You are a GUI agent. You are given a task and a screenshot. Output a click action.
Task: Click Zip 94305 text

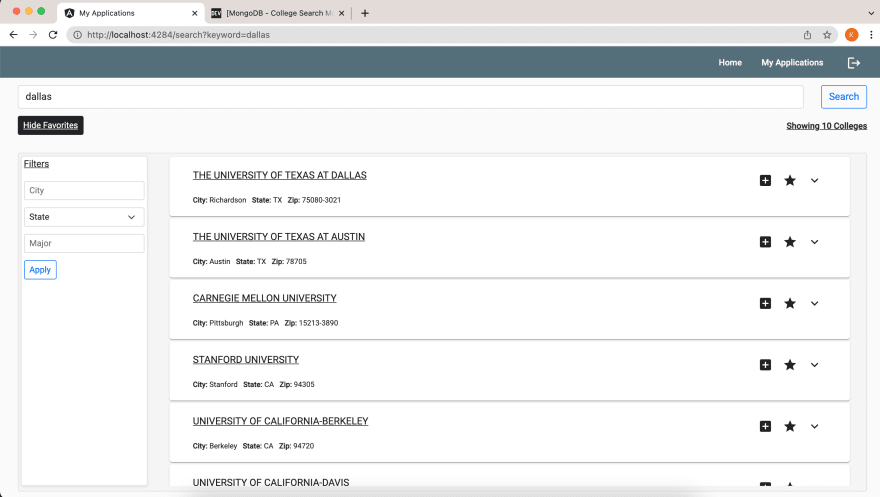pyautogui.click(x=297, y=385)
